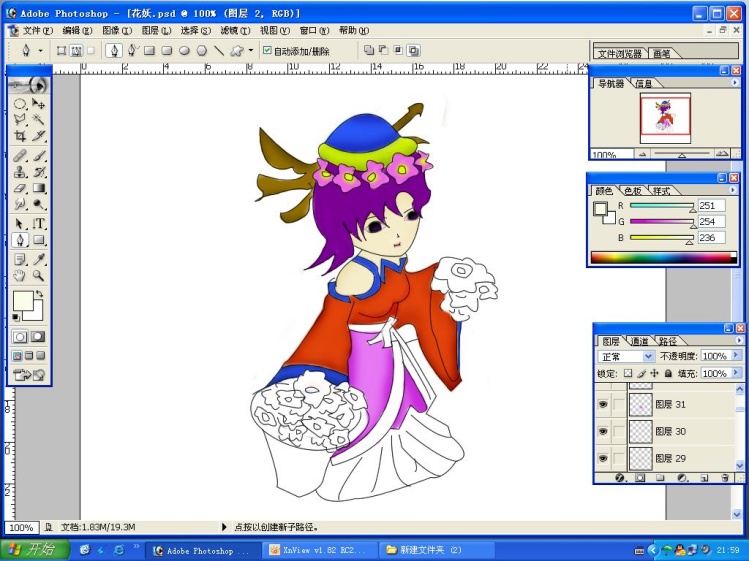Click delete layer trash icon
The image size is (749, 561).
click(x=725, y=477)
